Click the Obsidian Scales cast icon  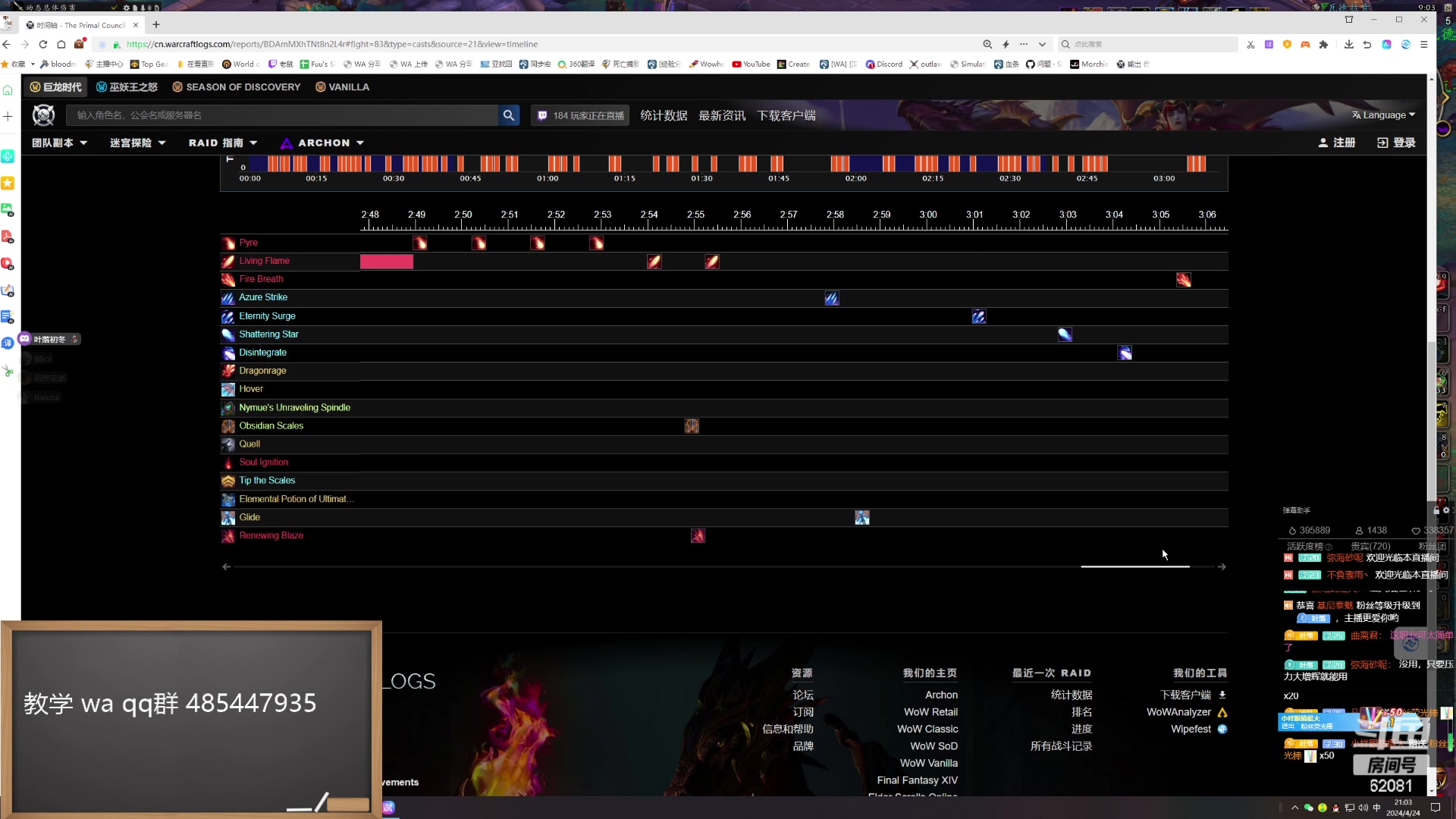click(692, 426)
